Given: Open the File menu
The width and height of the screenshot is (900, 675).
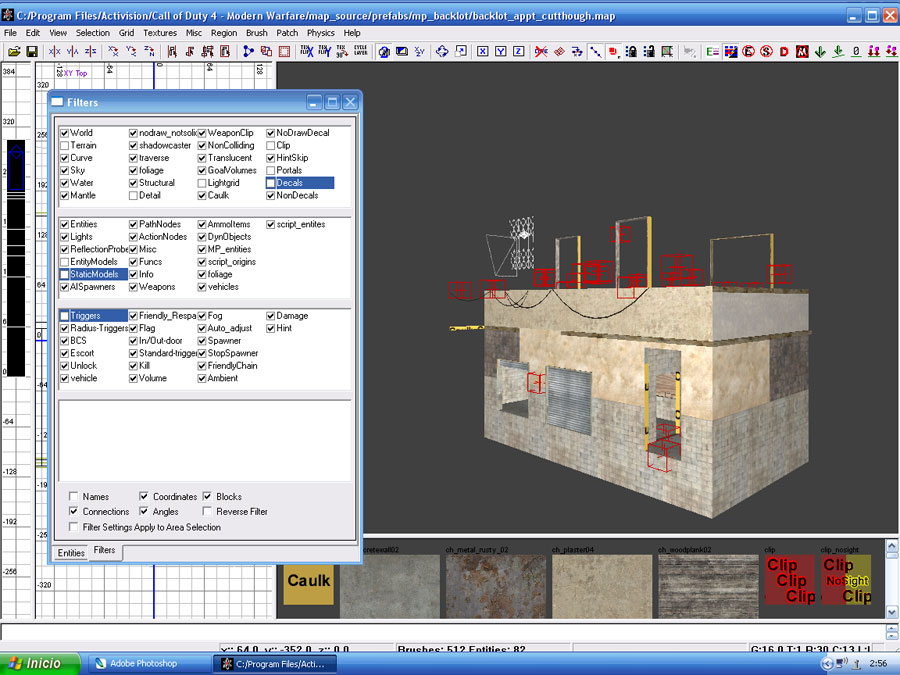Looking at the screenshot, I should point(10,33).
